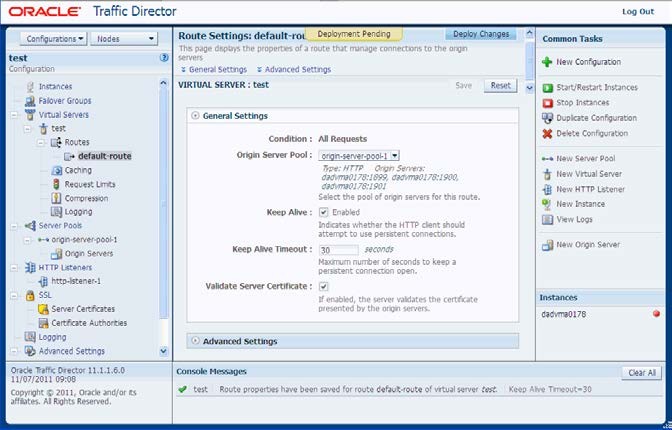Click the configuration-level Logging icon
This screenshot has height=430, width=672.
30,337
